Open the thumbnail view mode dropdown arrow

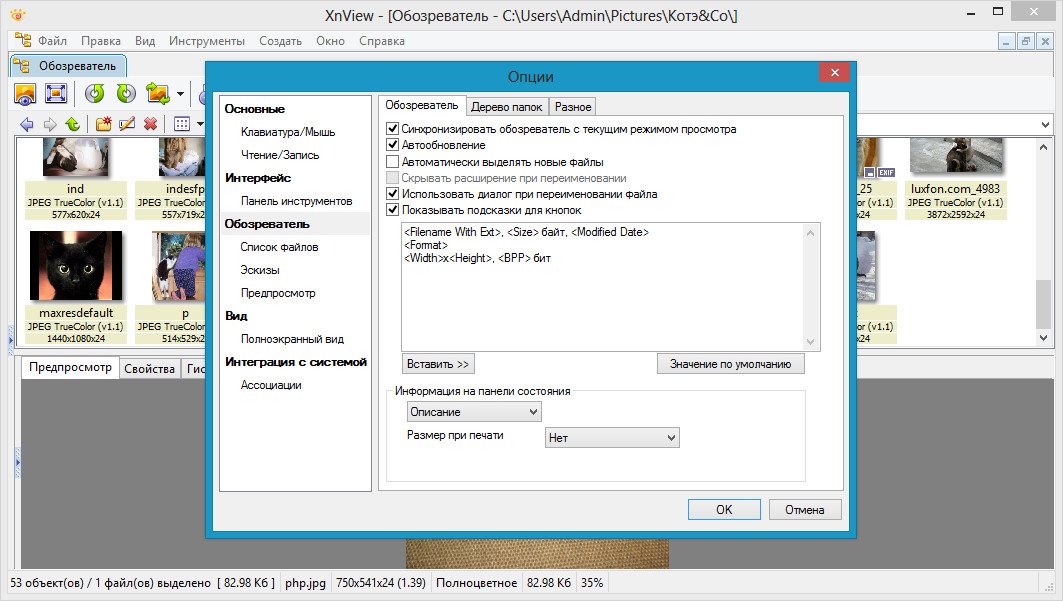pos(199,124)
